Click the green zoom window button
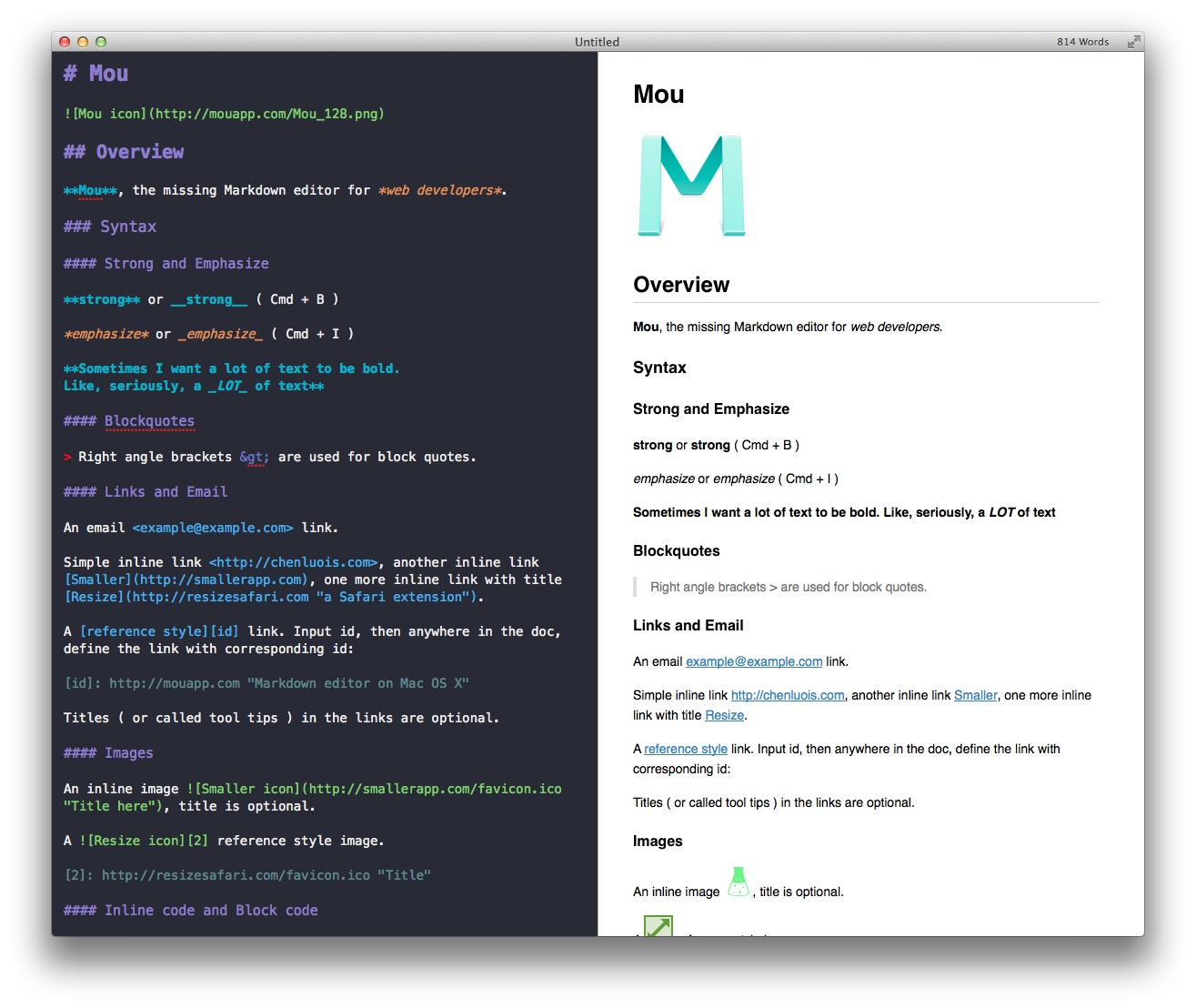1196x1008 pixels. [x=101, y=42]
